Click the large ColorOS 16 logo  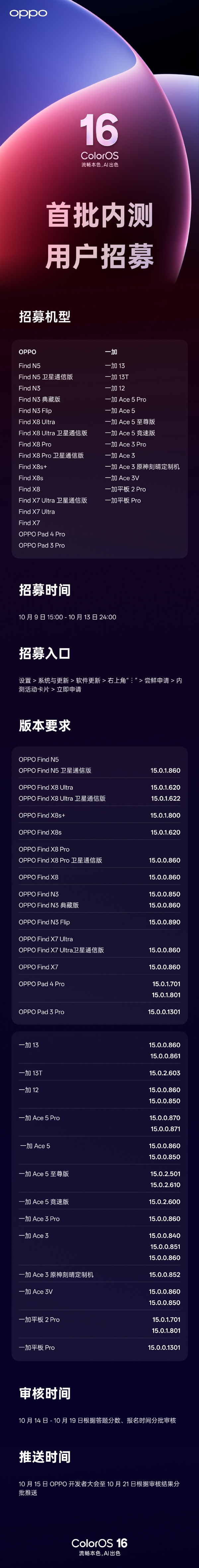99,139
